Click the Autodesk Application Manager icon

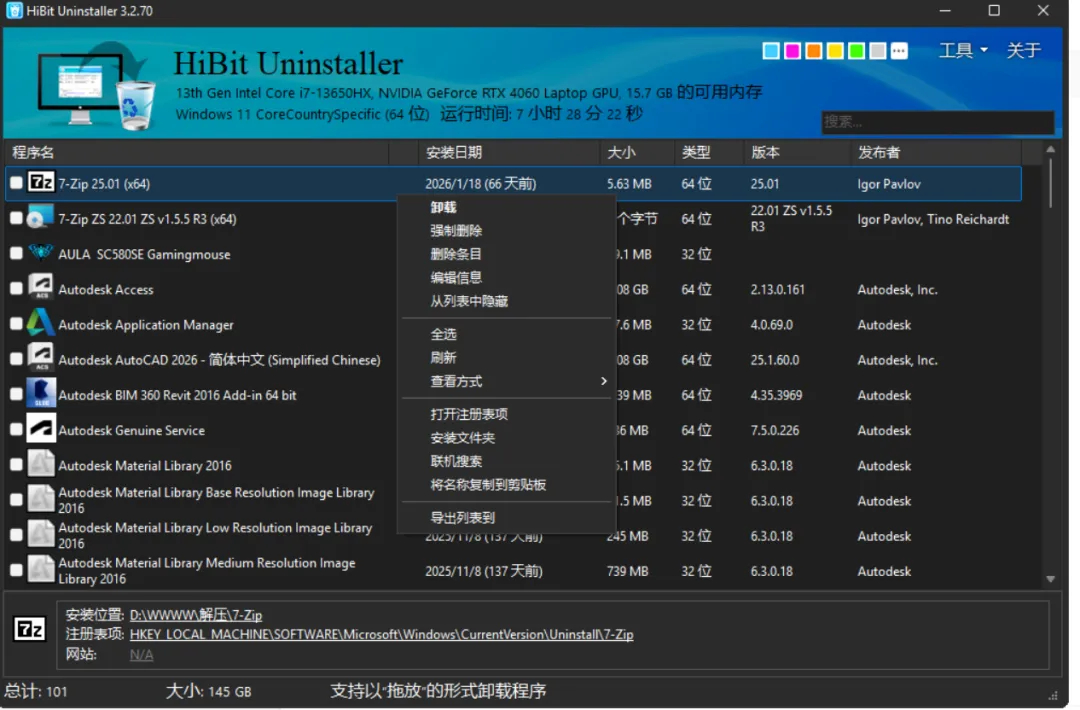(41, 323)
